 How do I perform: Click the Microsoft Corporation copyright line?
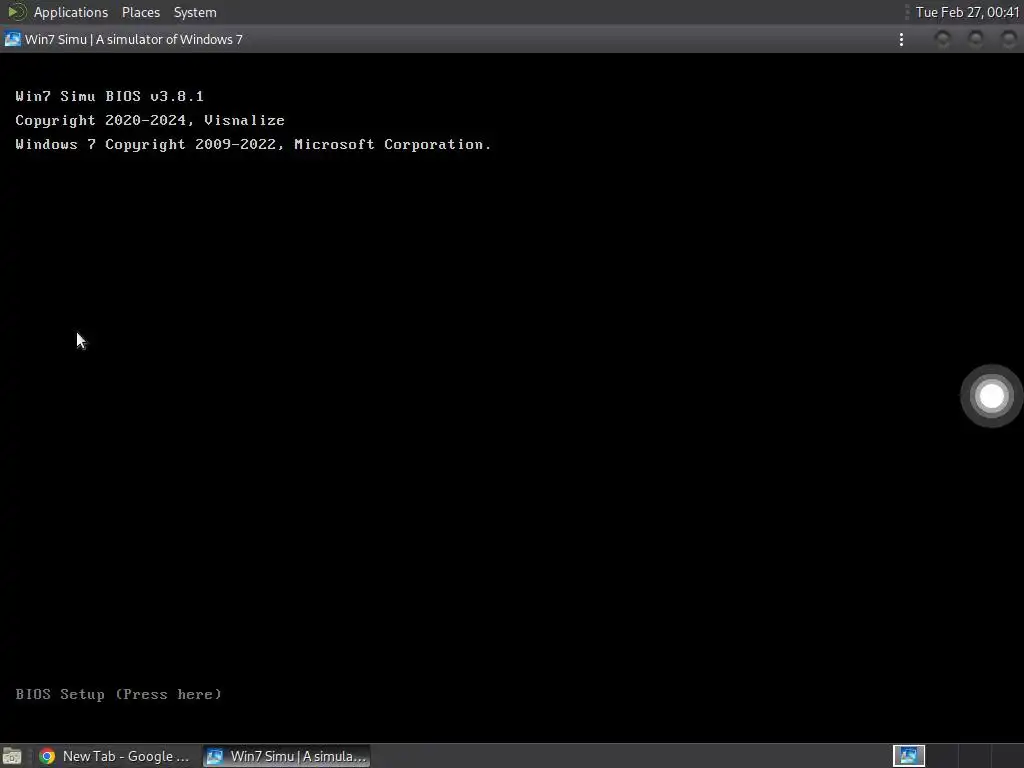253,144
